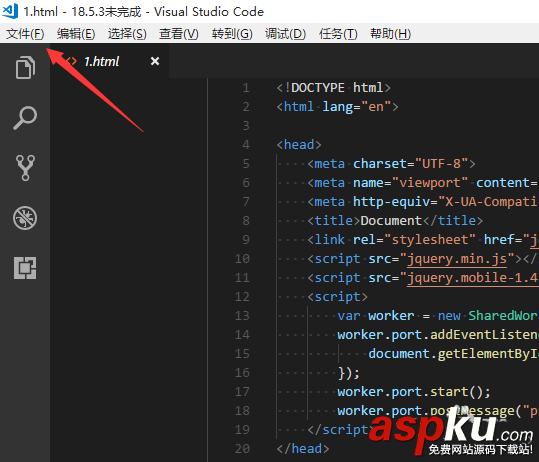Image resolution: width=539 pixels, height=462 pixels.
Task: Open the 调试(D) menu
Action: pos(285,34)
